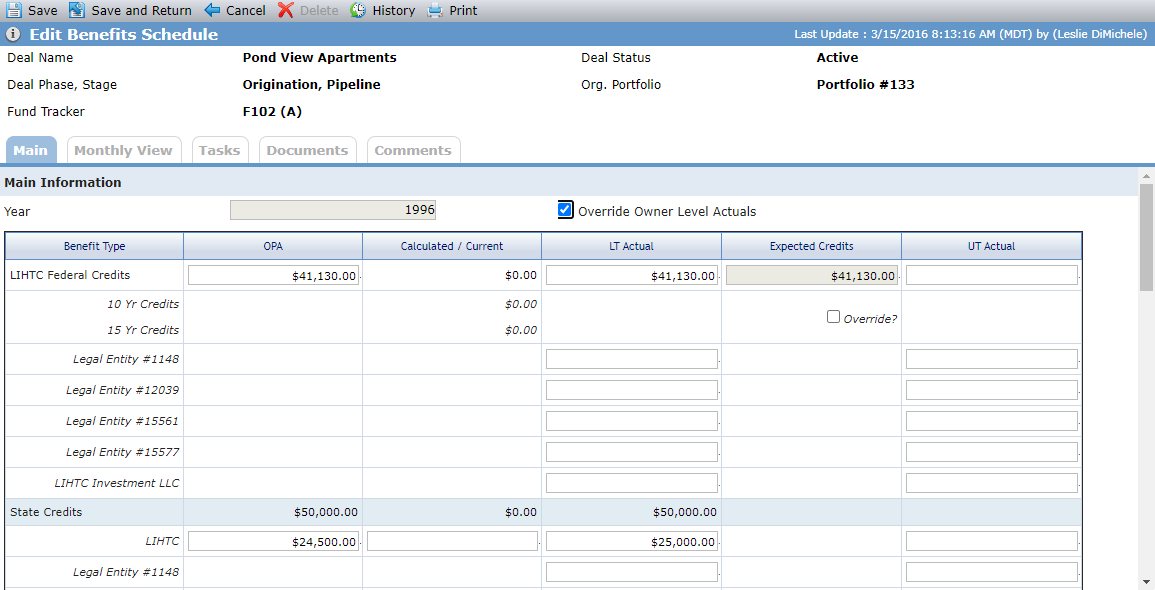1155x590 pixels.
Task: Click the Cancel text button
Action: pyautogui.click(x=246, y=10)
